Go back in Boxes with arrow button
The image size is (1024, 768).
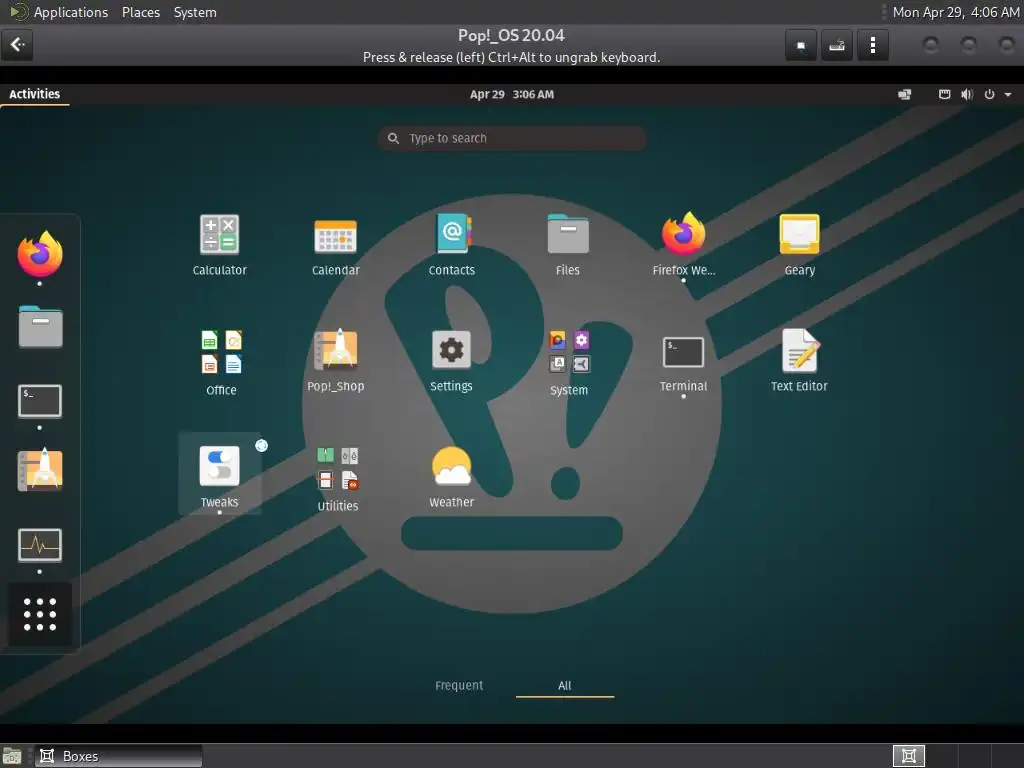[17, 44]
